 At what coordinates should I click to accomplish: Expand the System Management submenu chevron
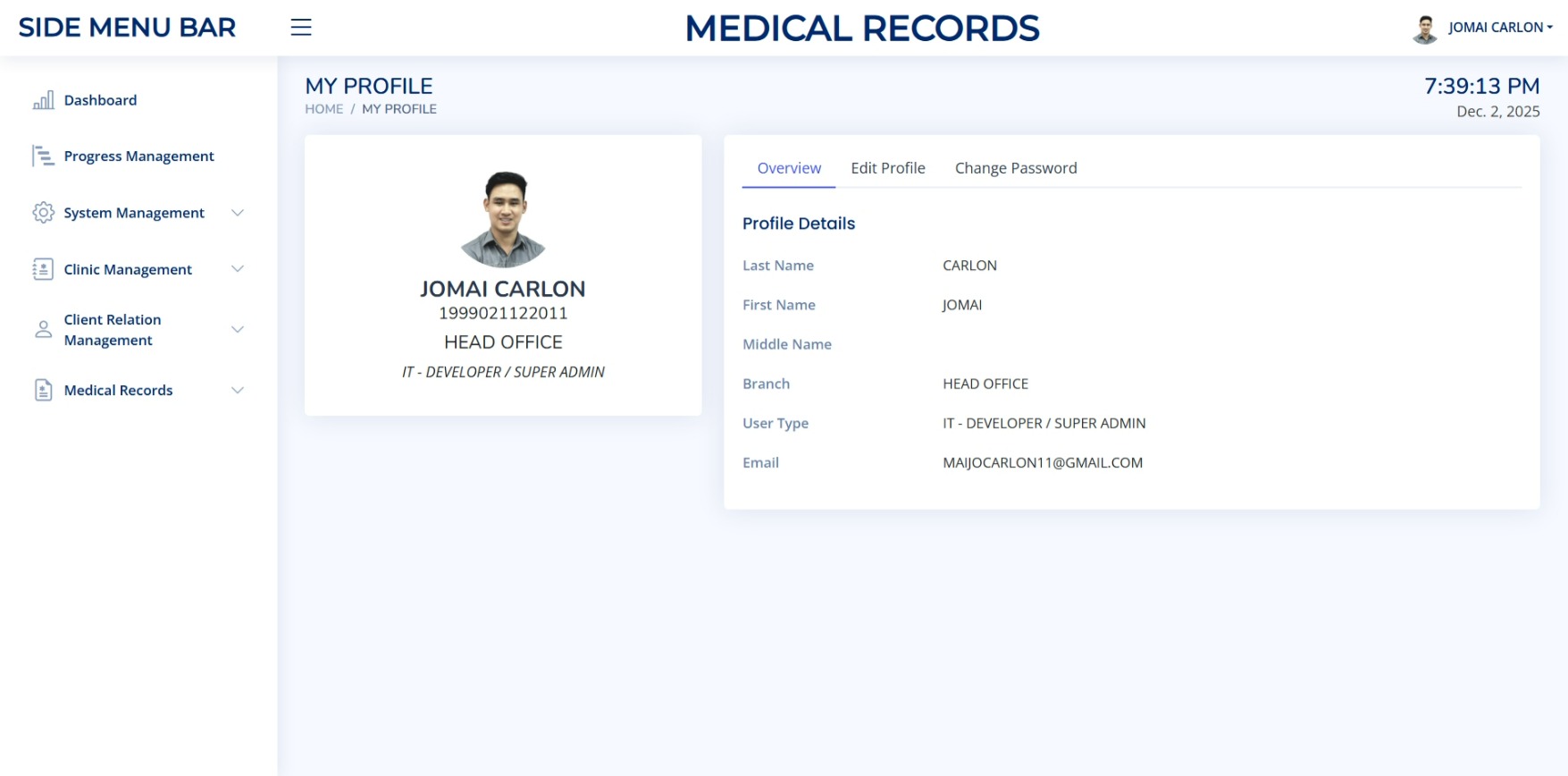click(x=238, y=213)
